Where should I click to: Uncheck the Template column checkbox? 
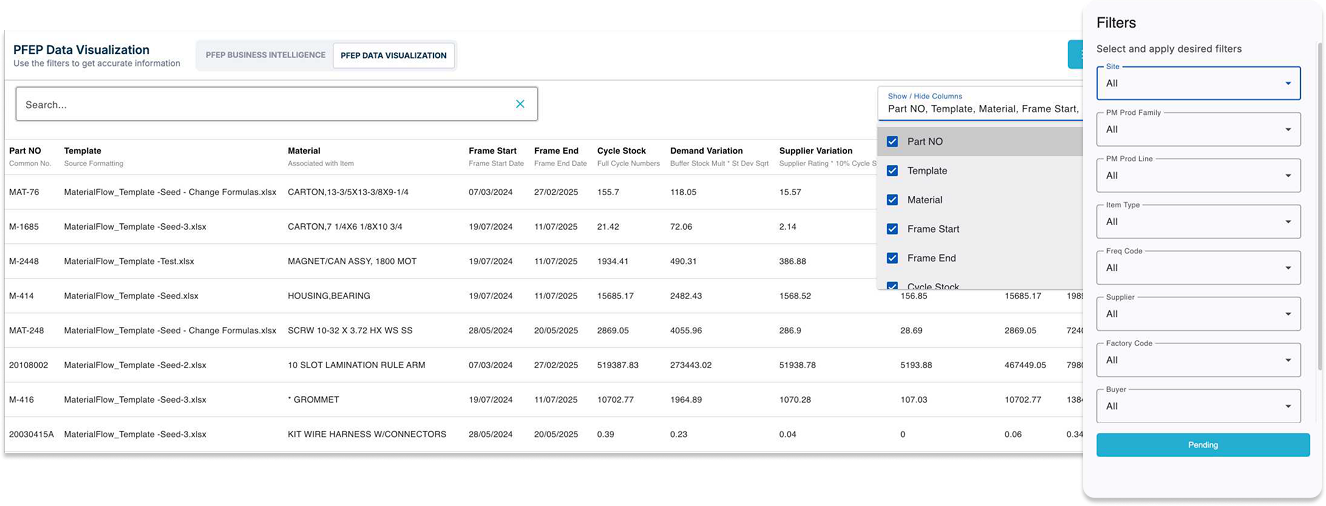(892, 171)
